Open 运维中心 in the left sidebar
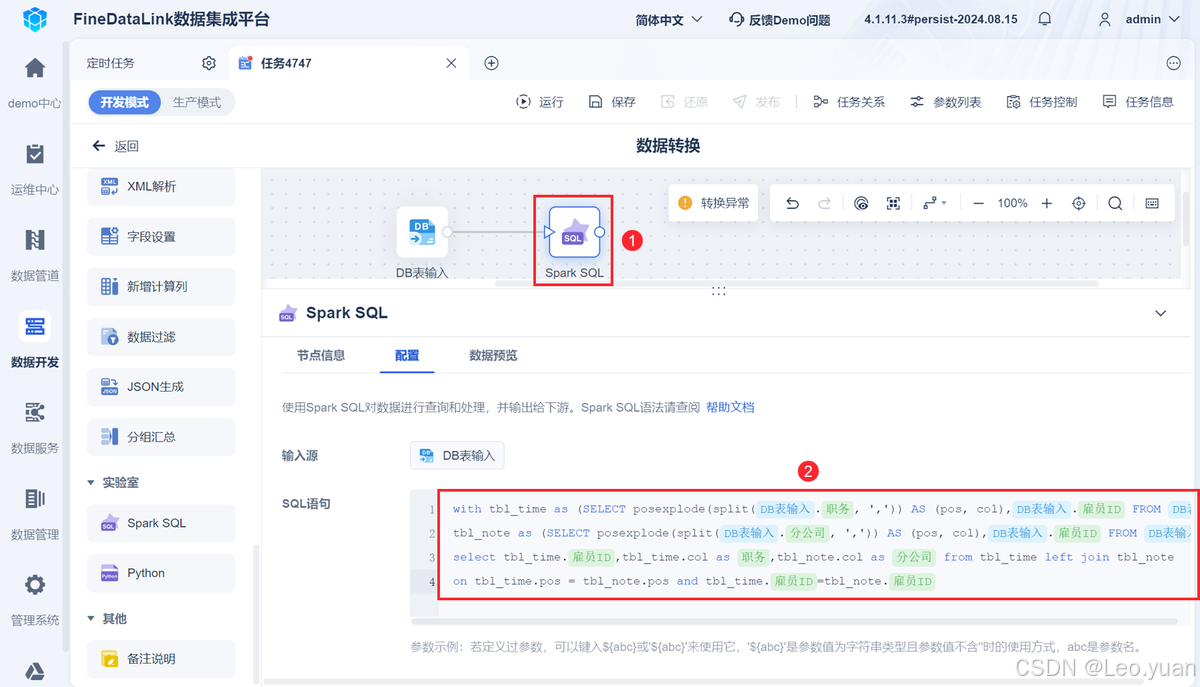This screenshot has height=687, width=1200. point(35,167)
